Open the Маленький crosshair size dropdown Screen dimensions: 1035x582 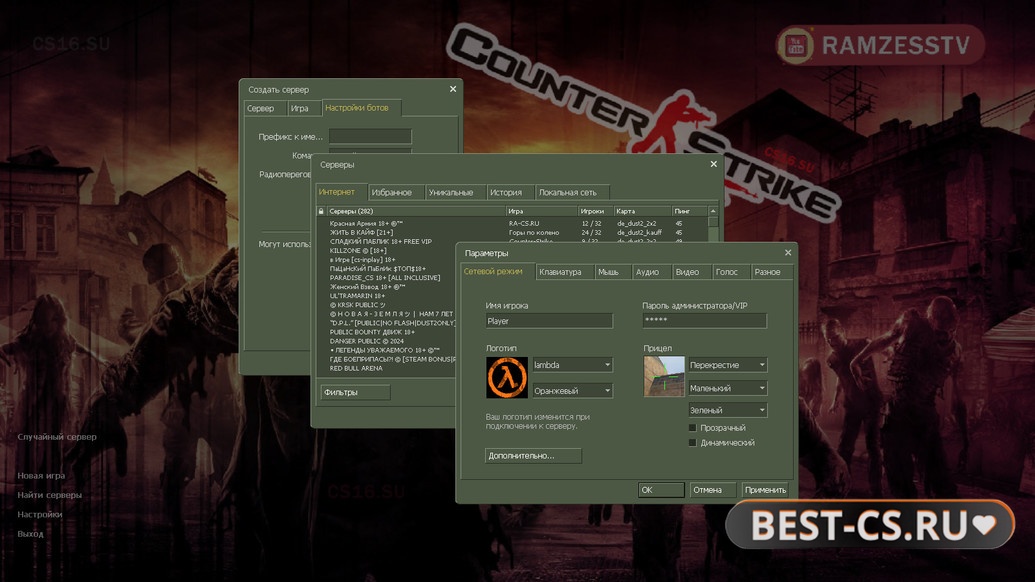(x=727, y=388)
